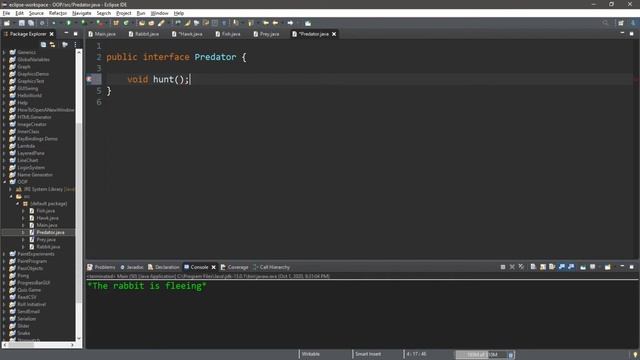640x360 pixels.
Task: Click Remove All Terminated Launches in Console
Action: (x=521, y=267)
